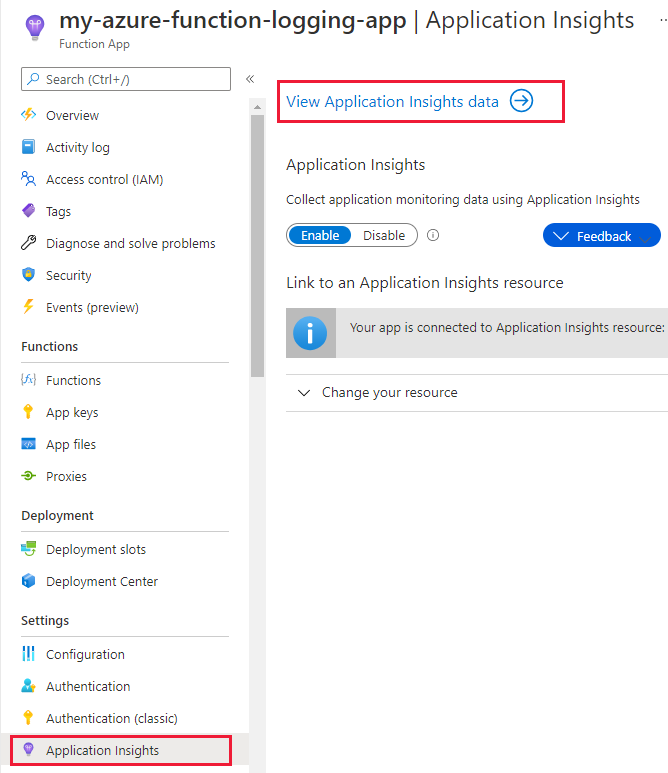Click 'Link to an Application Insights resource' heading
The image size is (668, 773).
pos(424,283)
